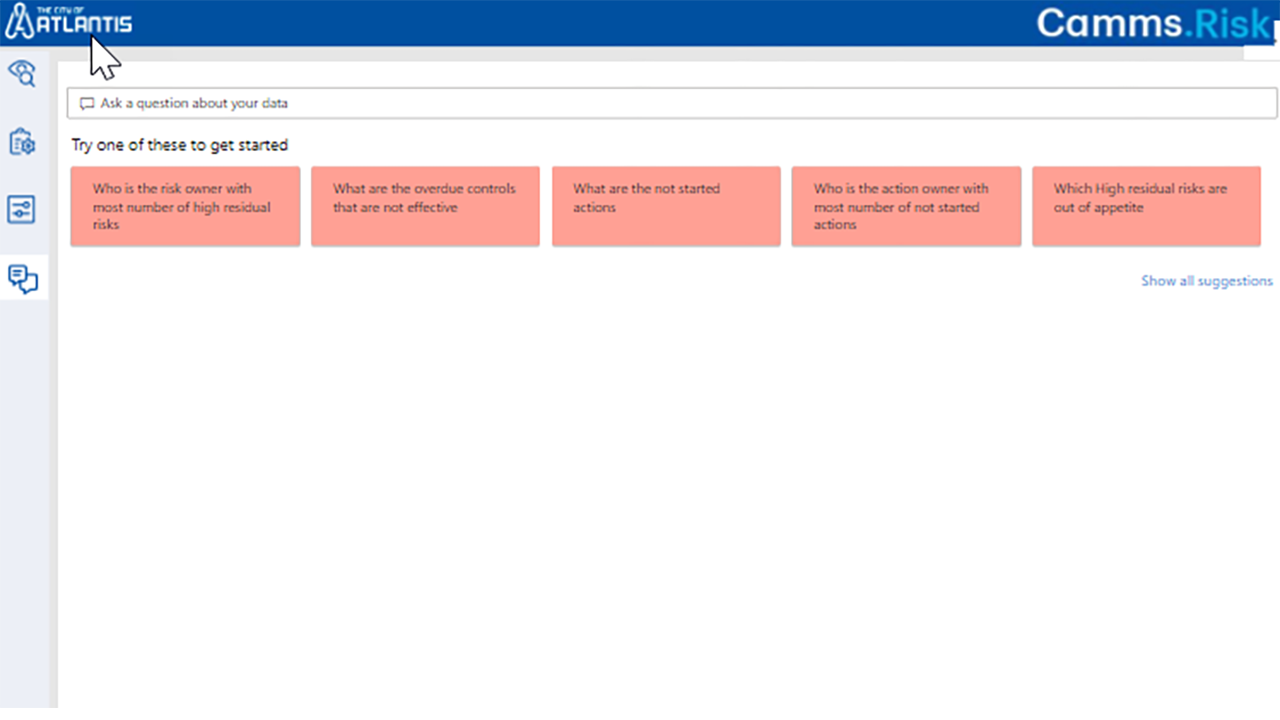Choose risk owner with most high residual risks suggestion
This screenshot has width=1280, height=720.
click(185, 206)
